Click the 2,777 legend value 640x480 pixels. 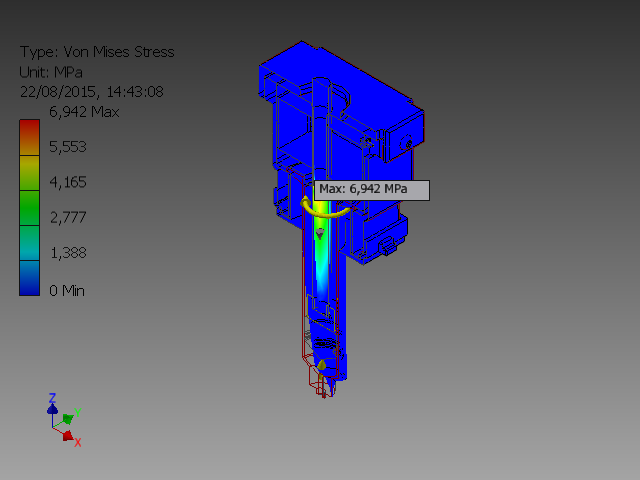68,218
